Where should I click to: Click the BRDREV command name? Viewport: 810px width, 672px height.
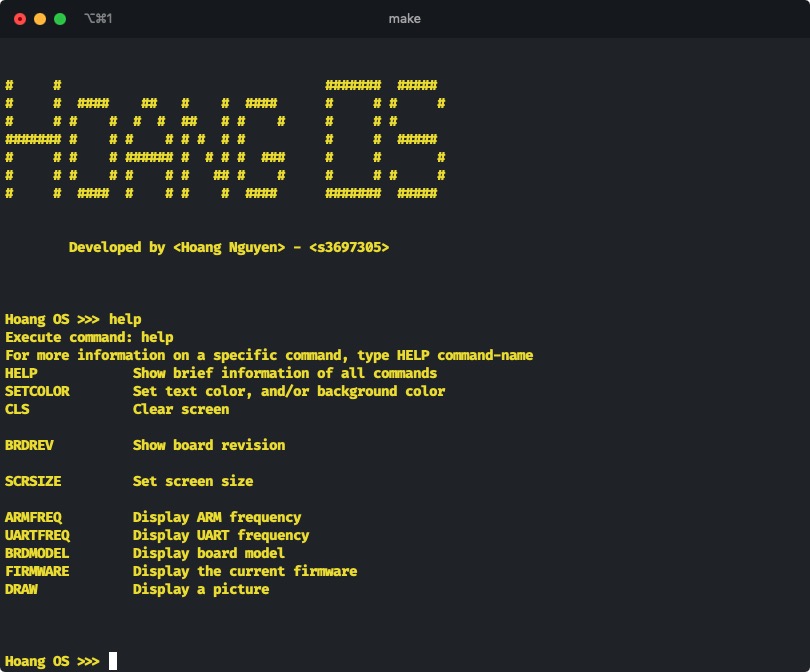pyautogui.click(x=29, y=445)
